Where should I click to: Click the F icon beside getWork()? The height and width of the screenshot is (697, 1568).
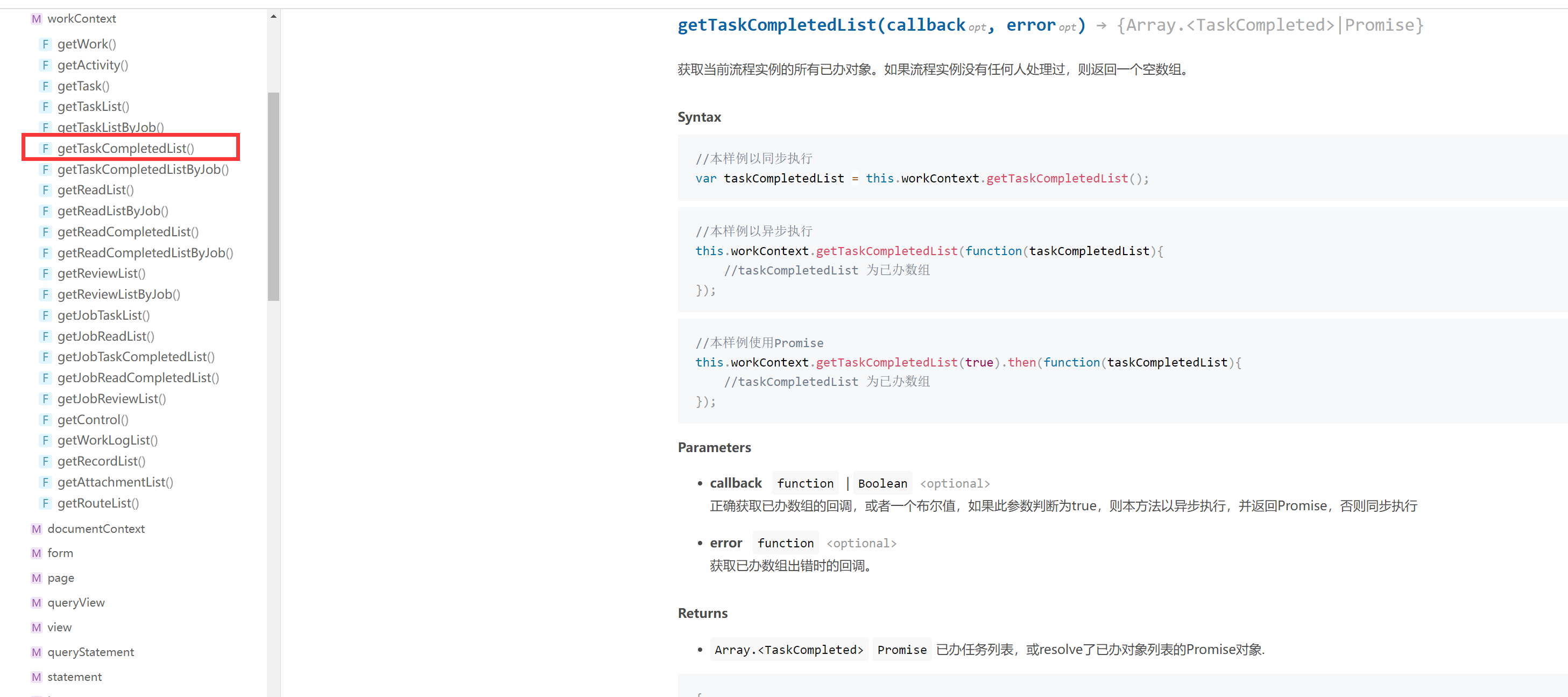point(45,45)
